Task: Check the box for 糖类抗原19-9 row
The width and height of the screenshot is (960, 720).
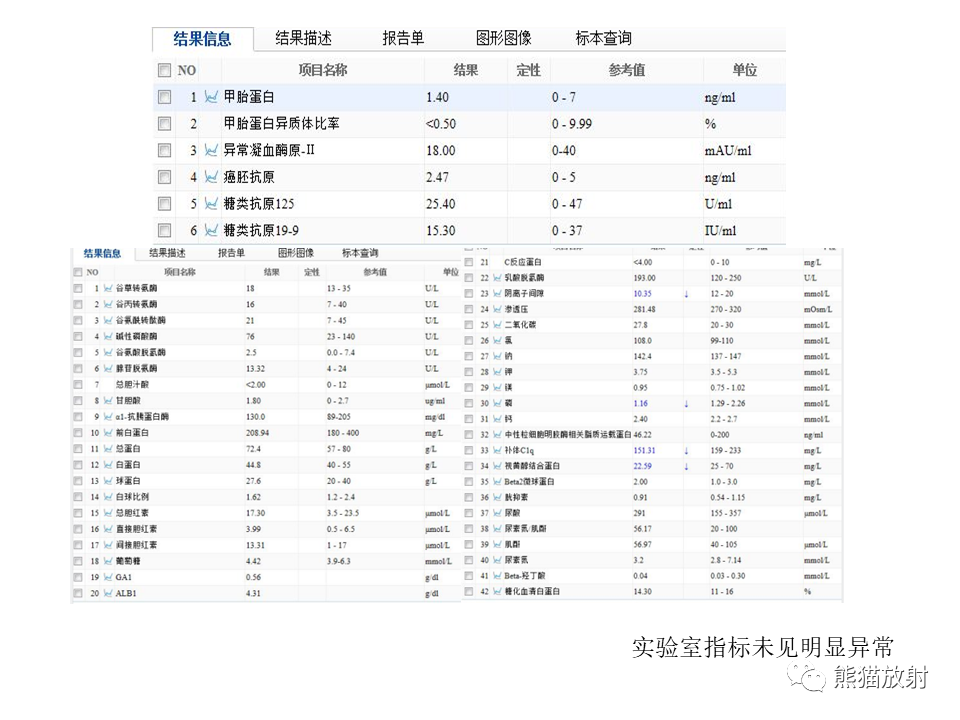Action: coord(164,230)
